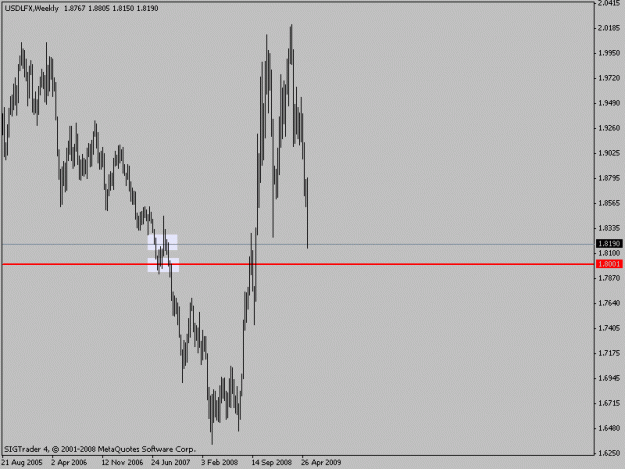Screen dimensions: 625x469
Task: Click the red 1.8001 price label
Action: (609, 264)
